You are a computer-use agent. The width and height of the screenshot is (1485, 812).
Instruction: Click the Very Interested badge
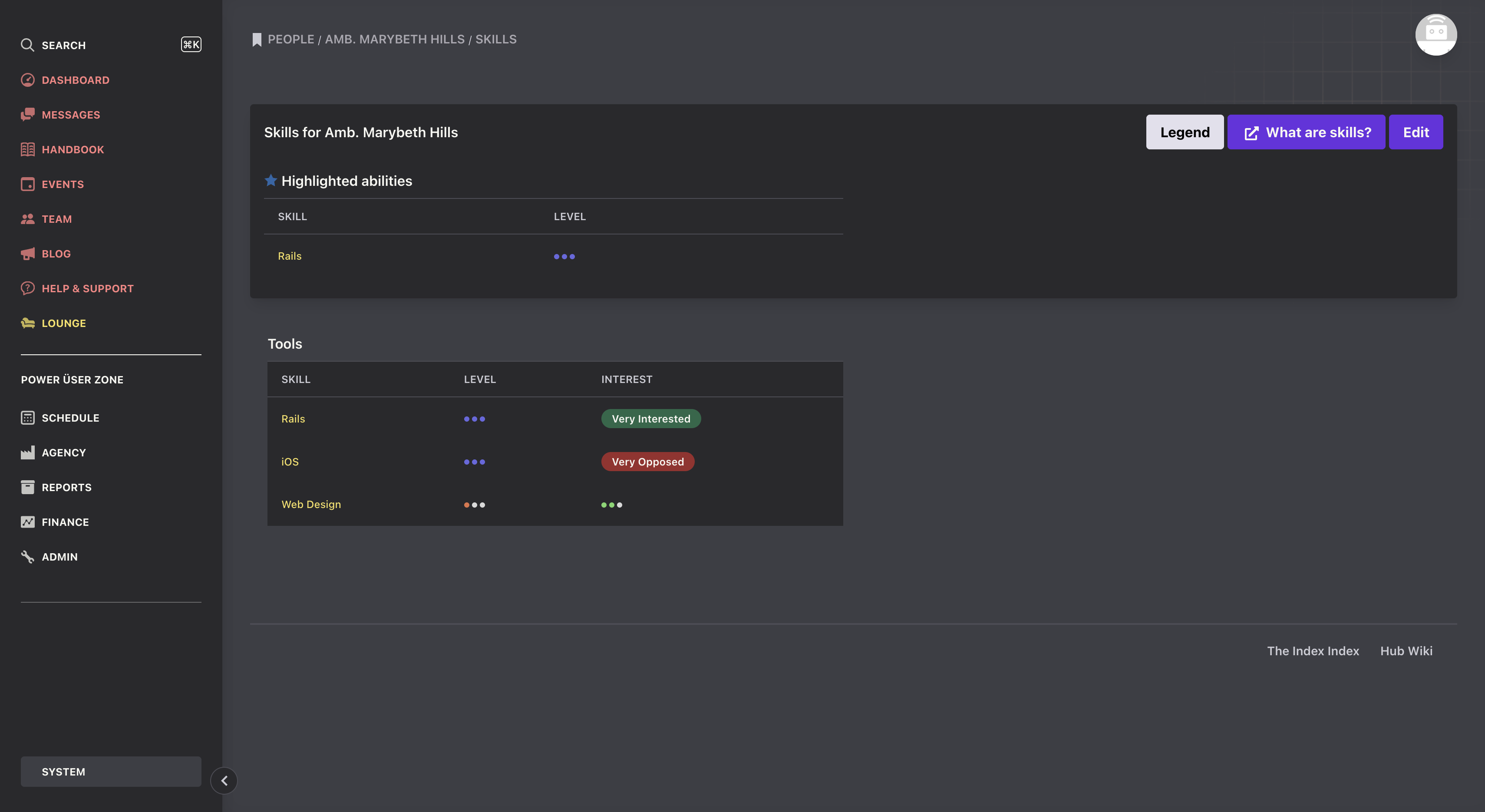pyautogui.click(x=651, y=419)
